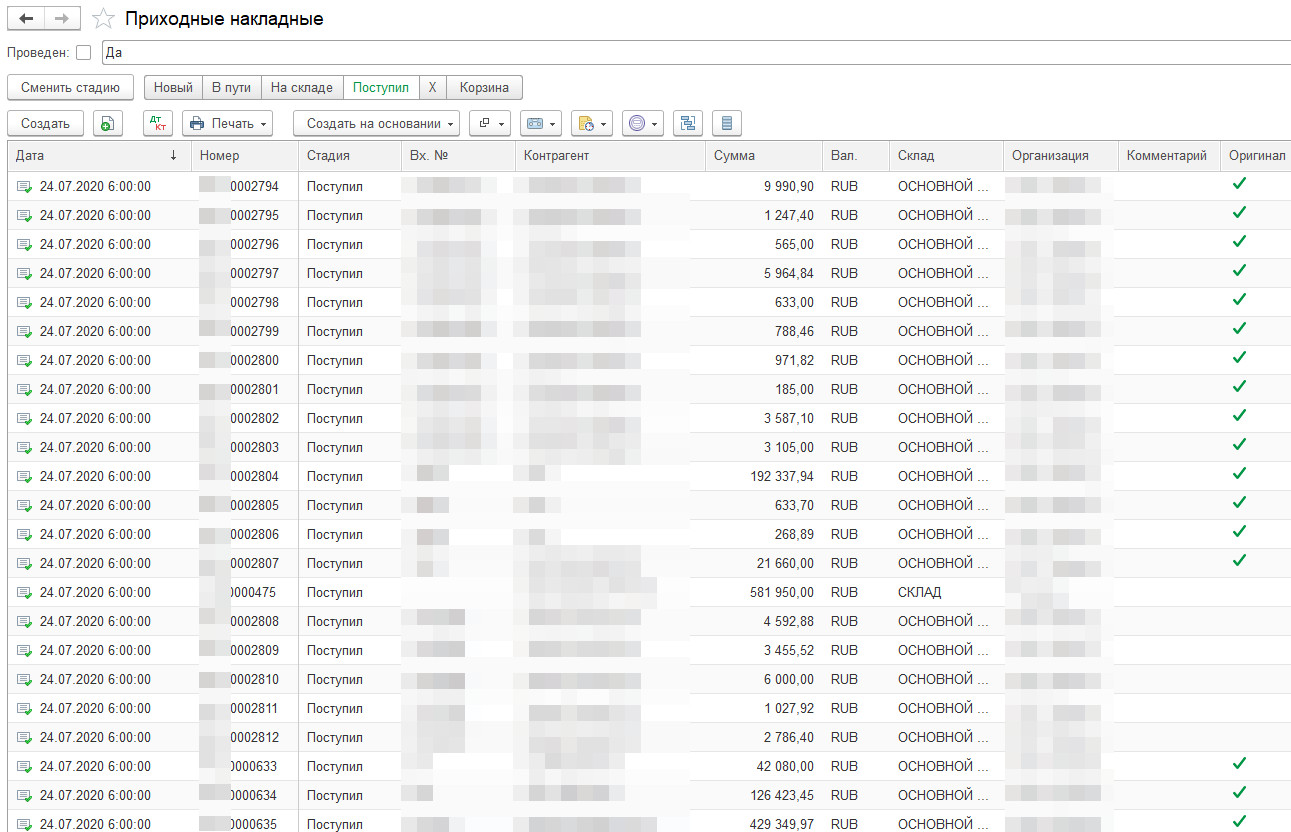Click the copy document icon next to Создать

tap(107, 123)
